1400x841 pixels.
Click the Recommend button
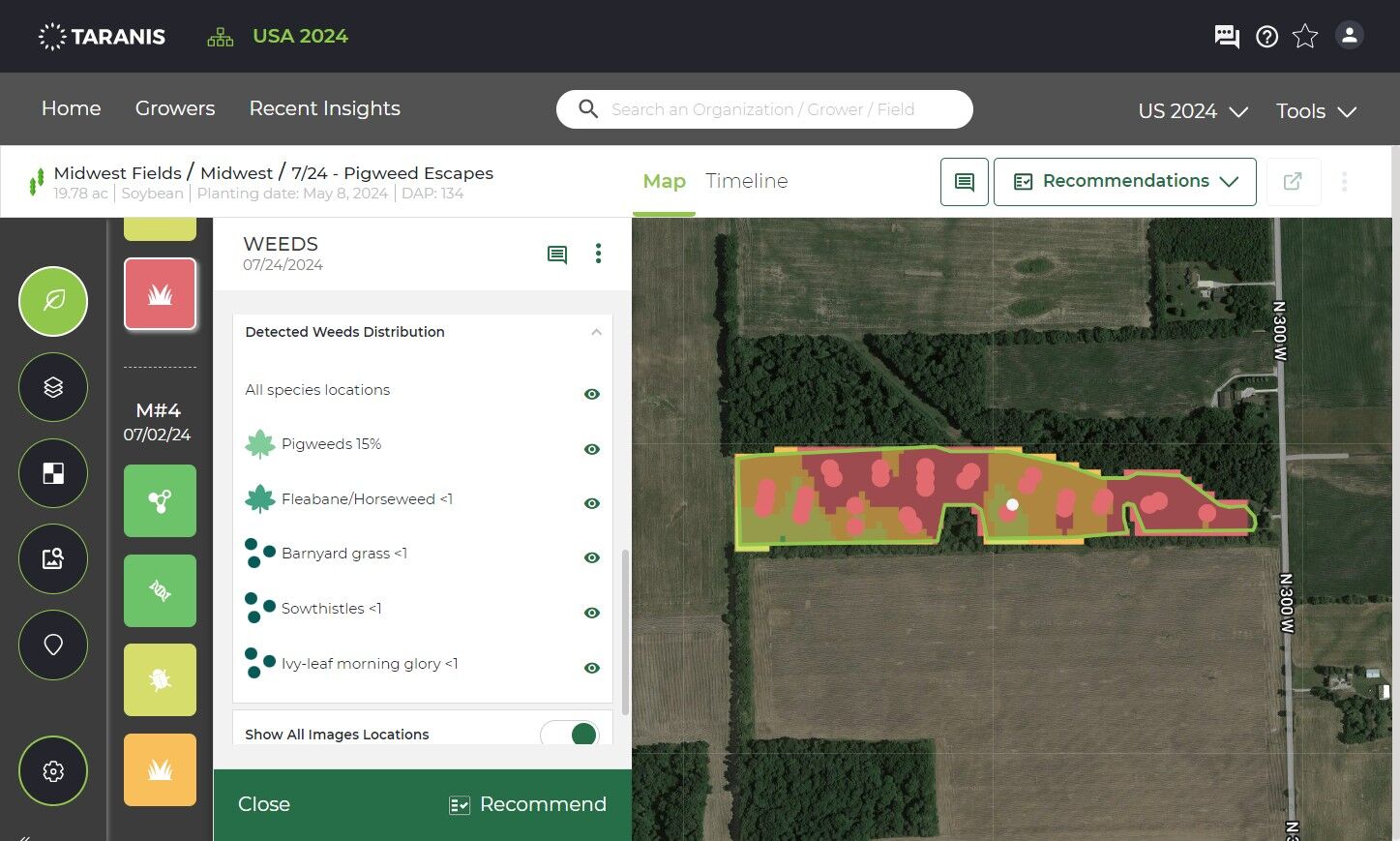pyautogui.click(x=528, y=804)
